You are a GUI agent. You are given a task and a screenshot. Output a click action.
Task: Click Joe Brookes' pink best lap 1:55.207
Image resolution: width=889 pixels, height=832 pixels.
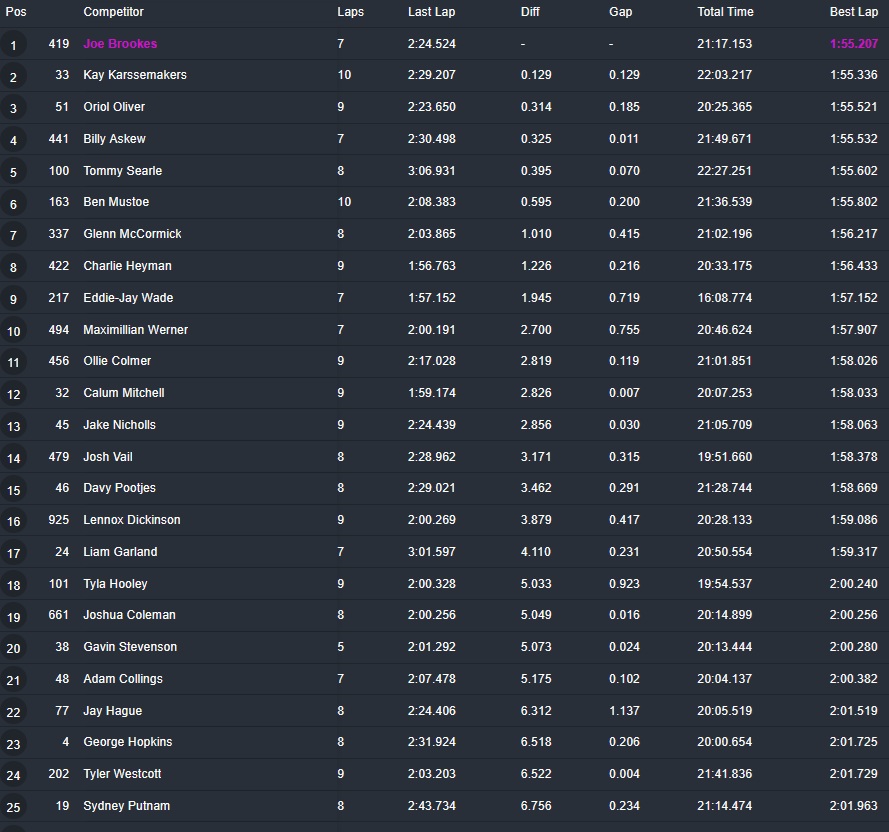point(853,44)
